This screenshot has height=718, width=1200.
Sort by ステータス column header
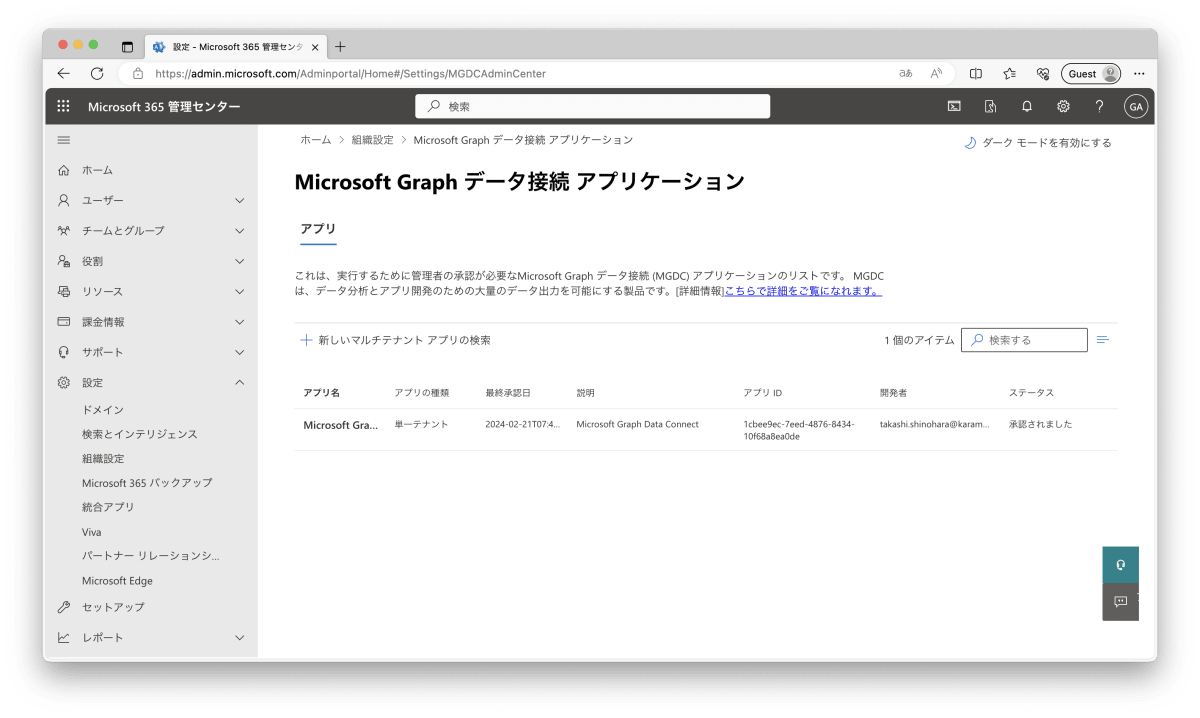point(1031,393)
